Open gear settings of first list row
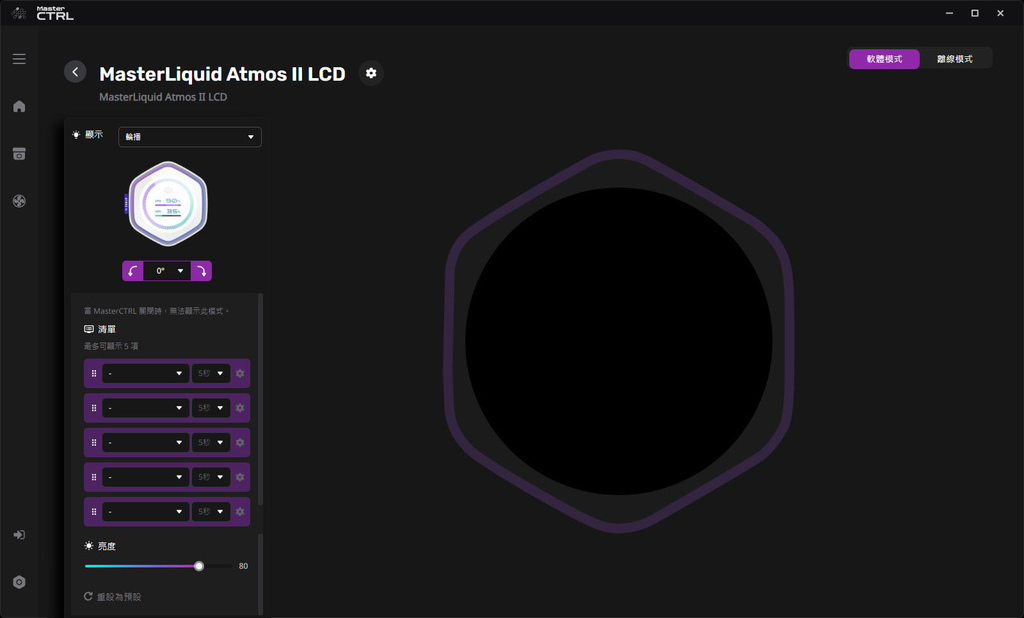This screenshot has width=1024, height=618. pos(240,374)
